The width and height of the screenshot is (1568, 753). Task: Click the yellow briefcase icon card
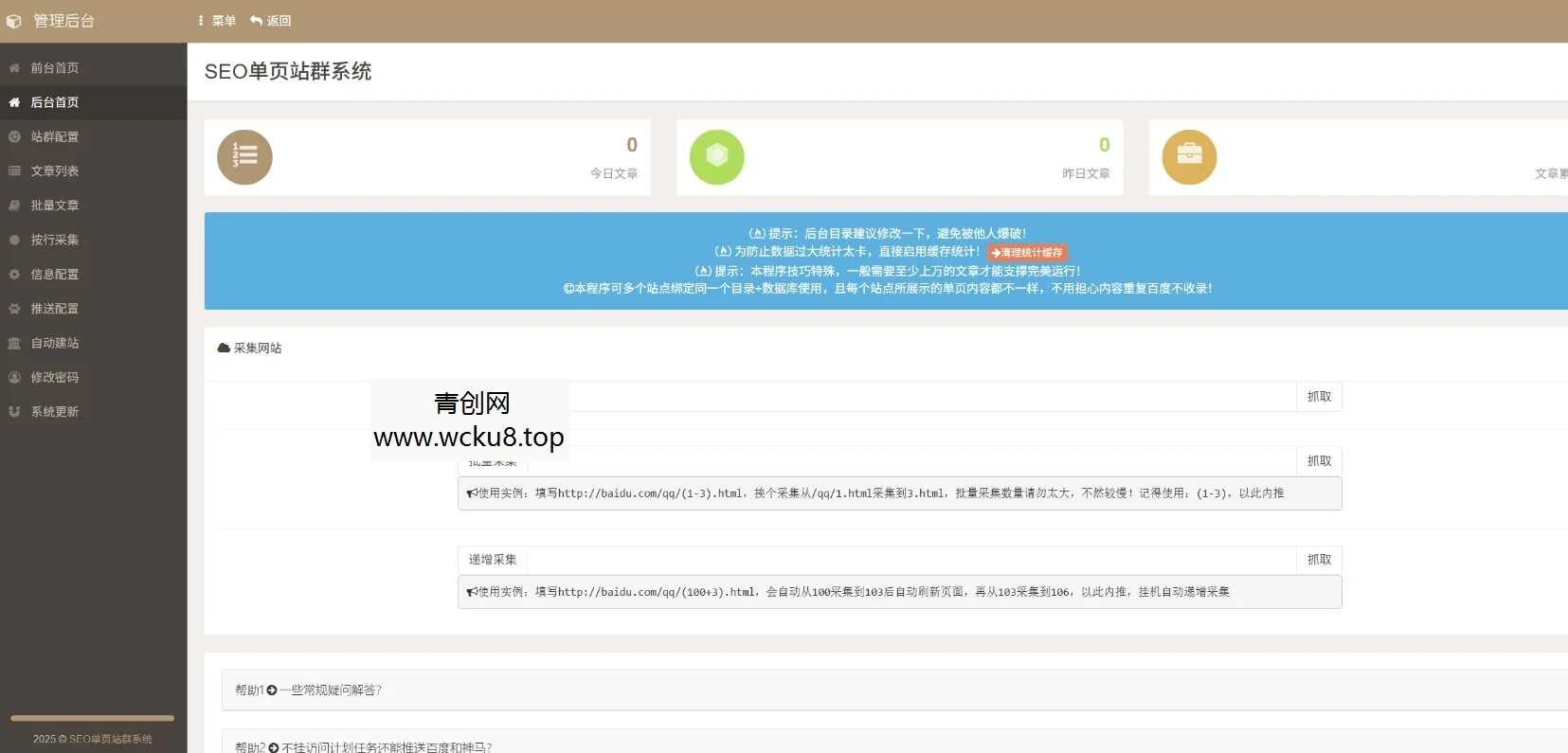coord(1189,157)
